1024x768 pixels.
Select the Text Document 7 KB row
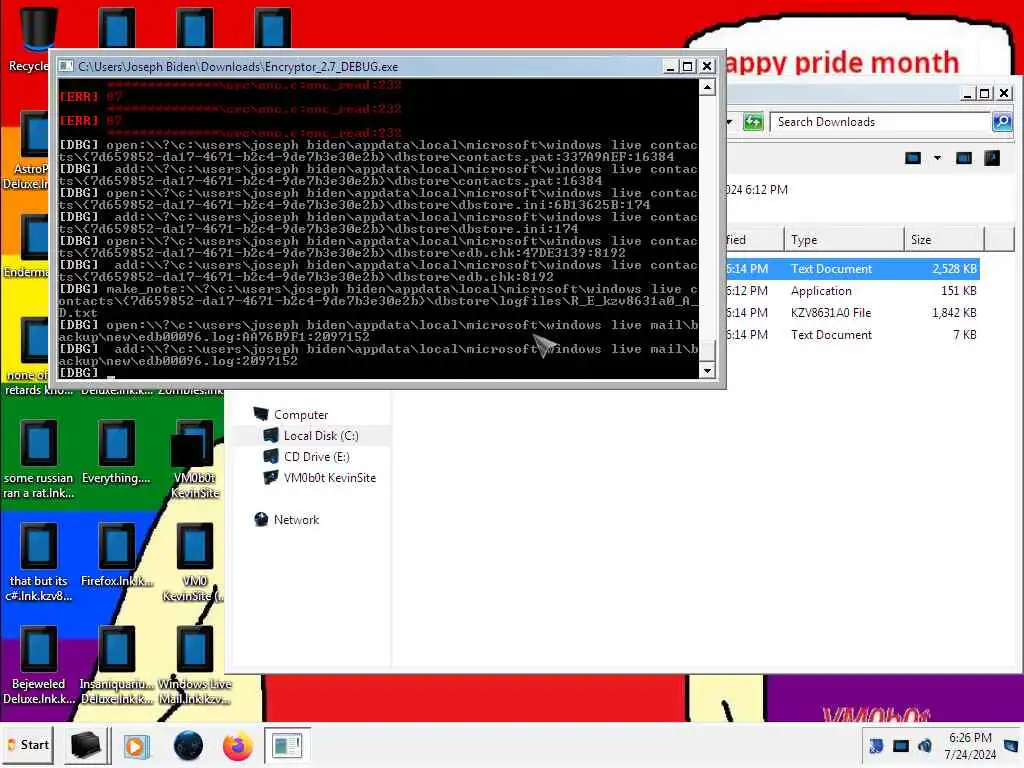(x=852, y=334)
